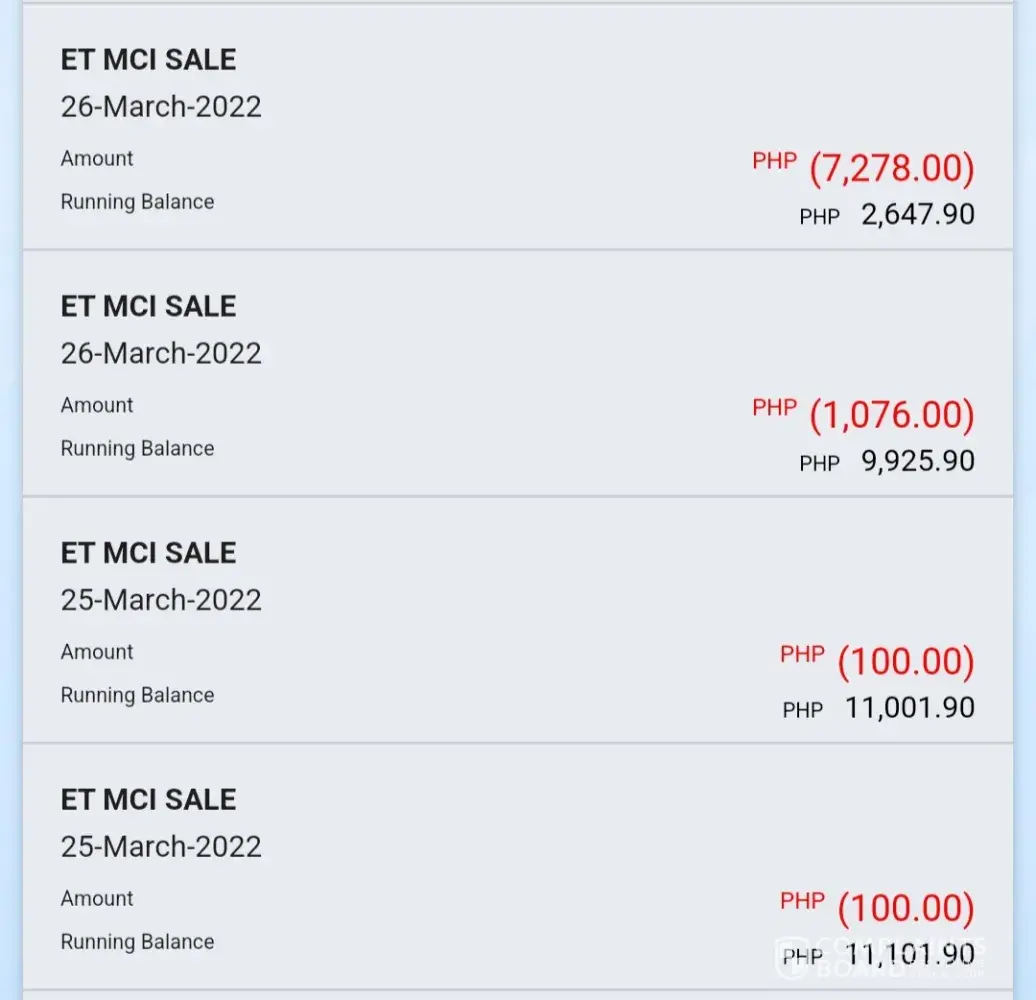The width and height of the screenshot is (1036, 1000).
Task: Select the (100.00) amount above balance 11,101.90
Action: [905, 909]
